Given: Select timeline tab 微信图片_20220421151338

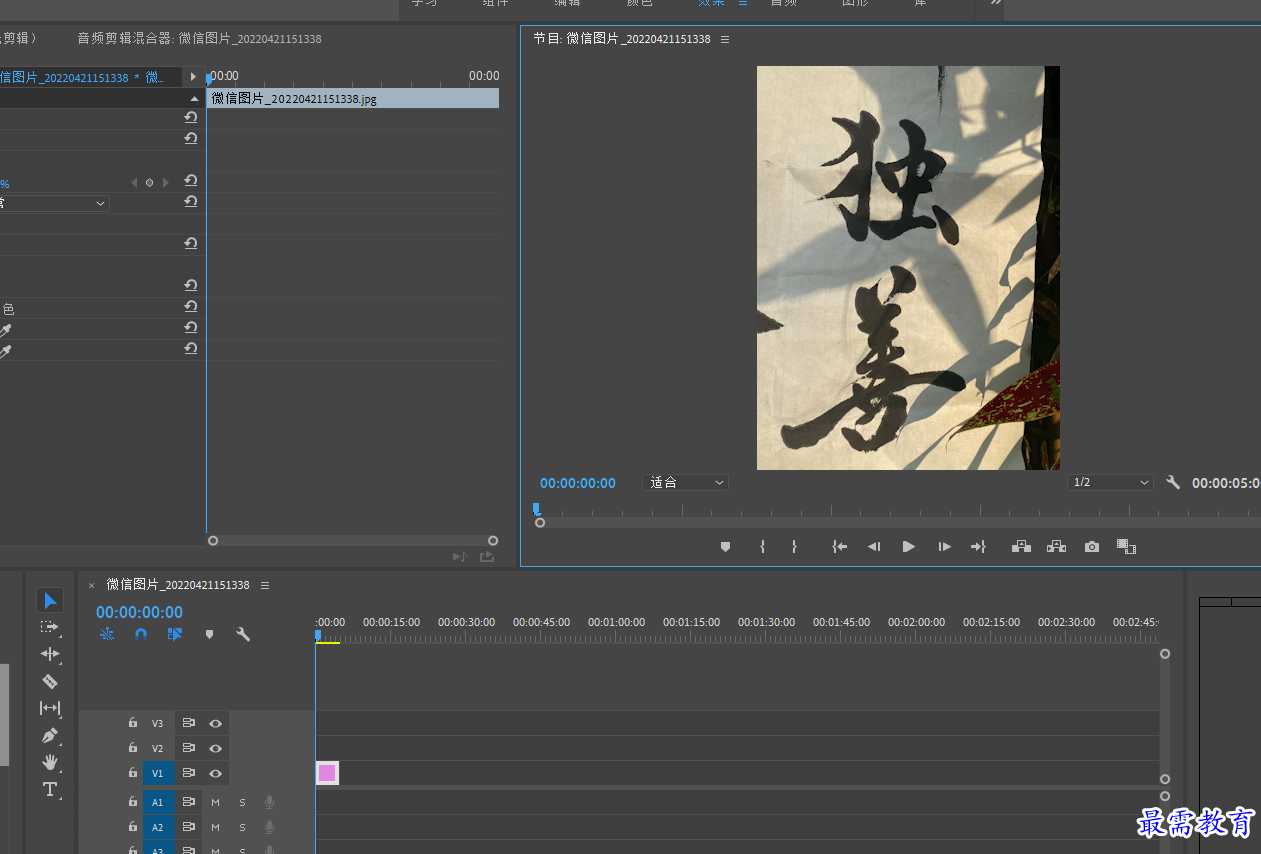Looking at the screenshot, I should click(178, 585).
